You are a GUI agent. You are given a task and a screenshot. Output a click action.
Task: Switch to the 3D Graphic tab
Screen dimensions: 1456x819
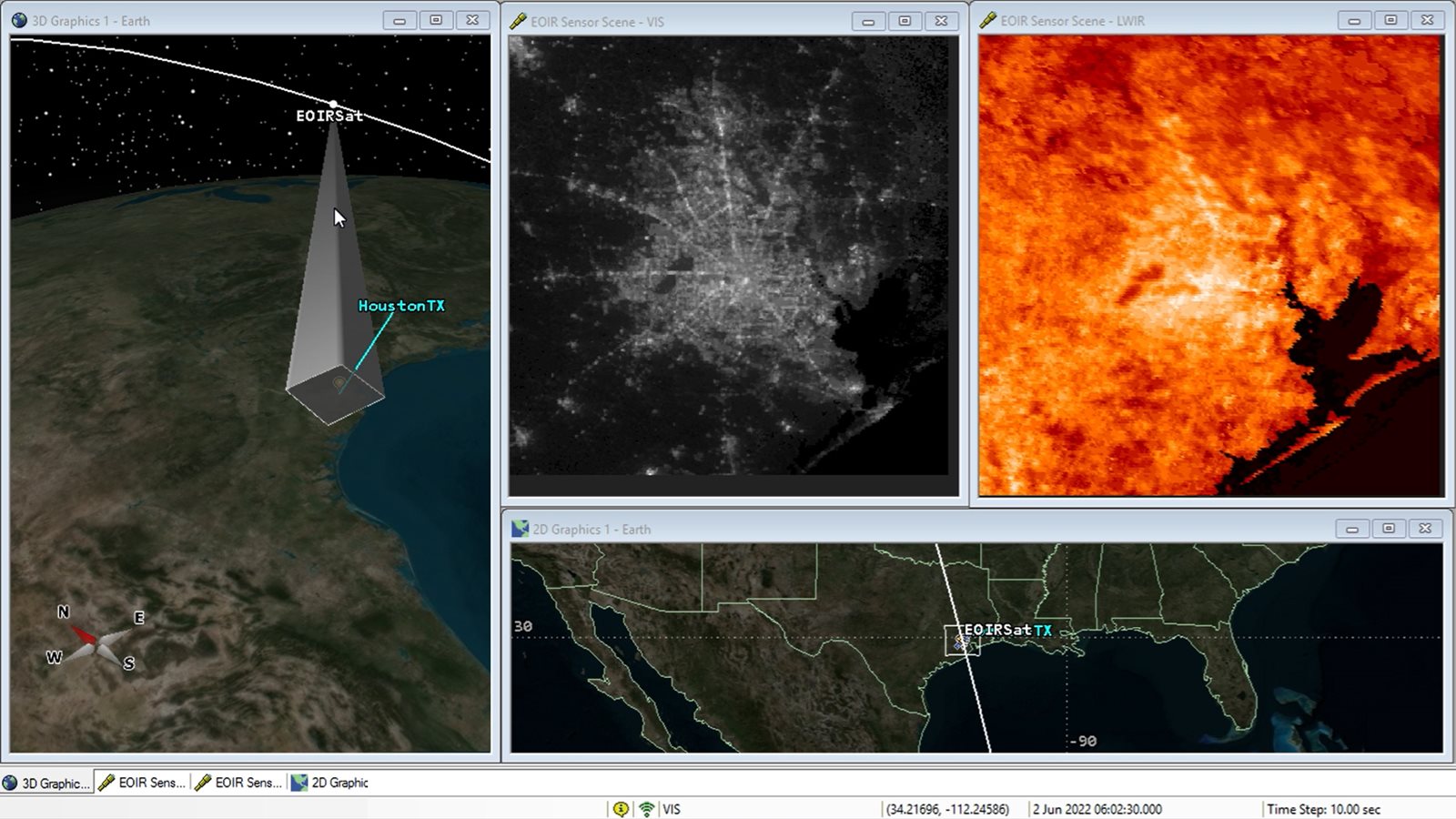47,783
